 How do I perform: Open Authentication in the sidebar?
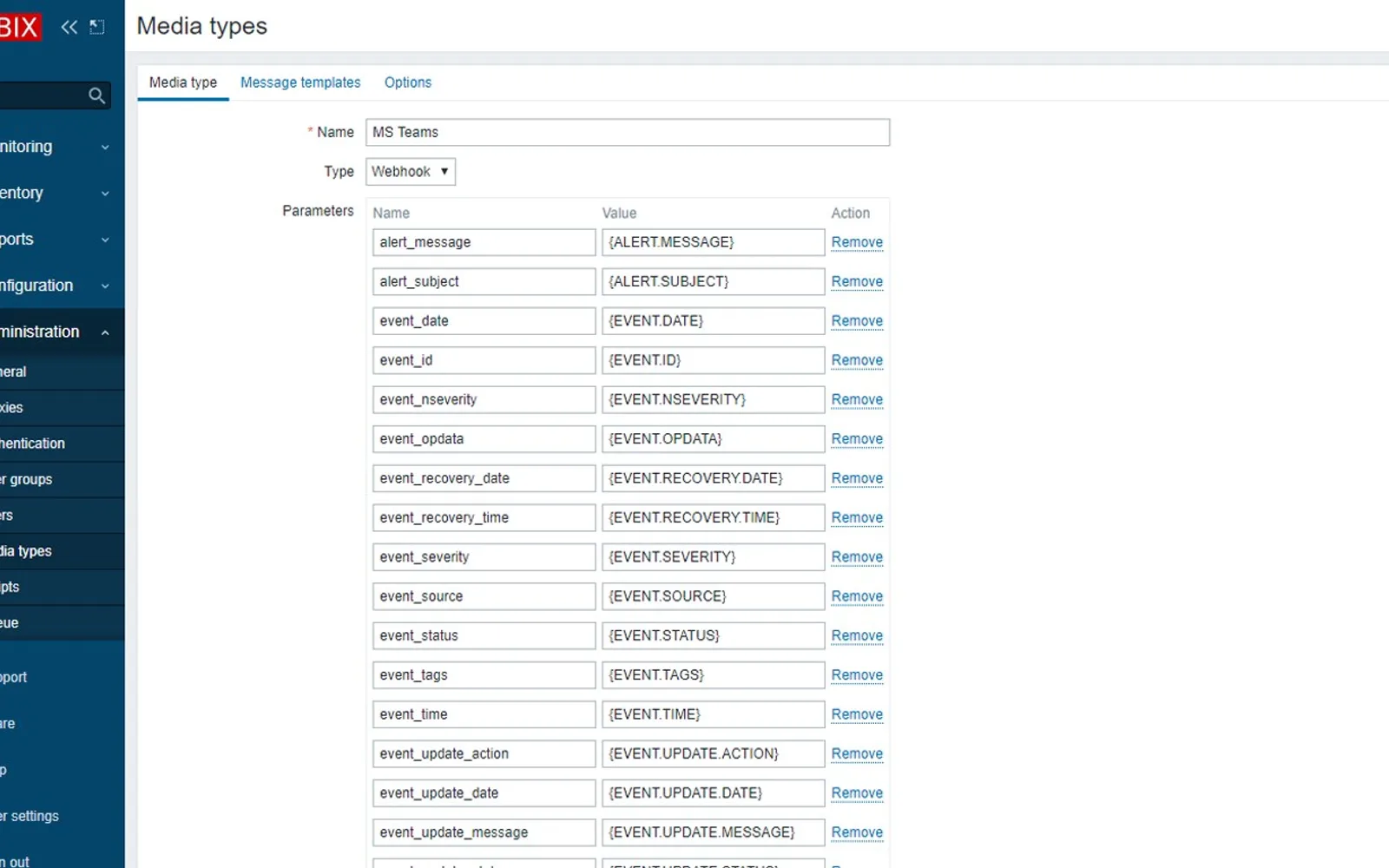click(x=61, y=444)
